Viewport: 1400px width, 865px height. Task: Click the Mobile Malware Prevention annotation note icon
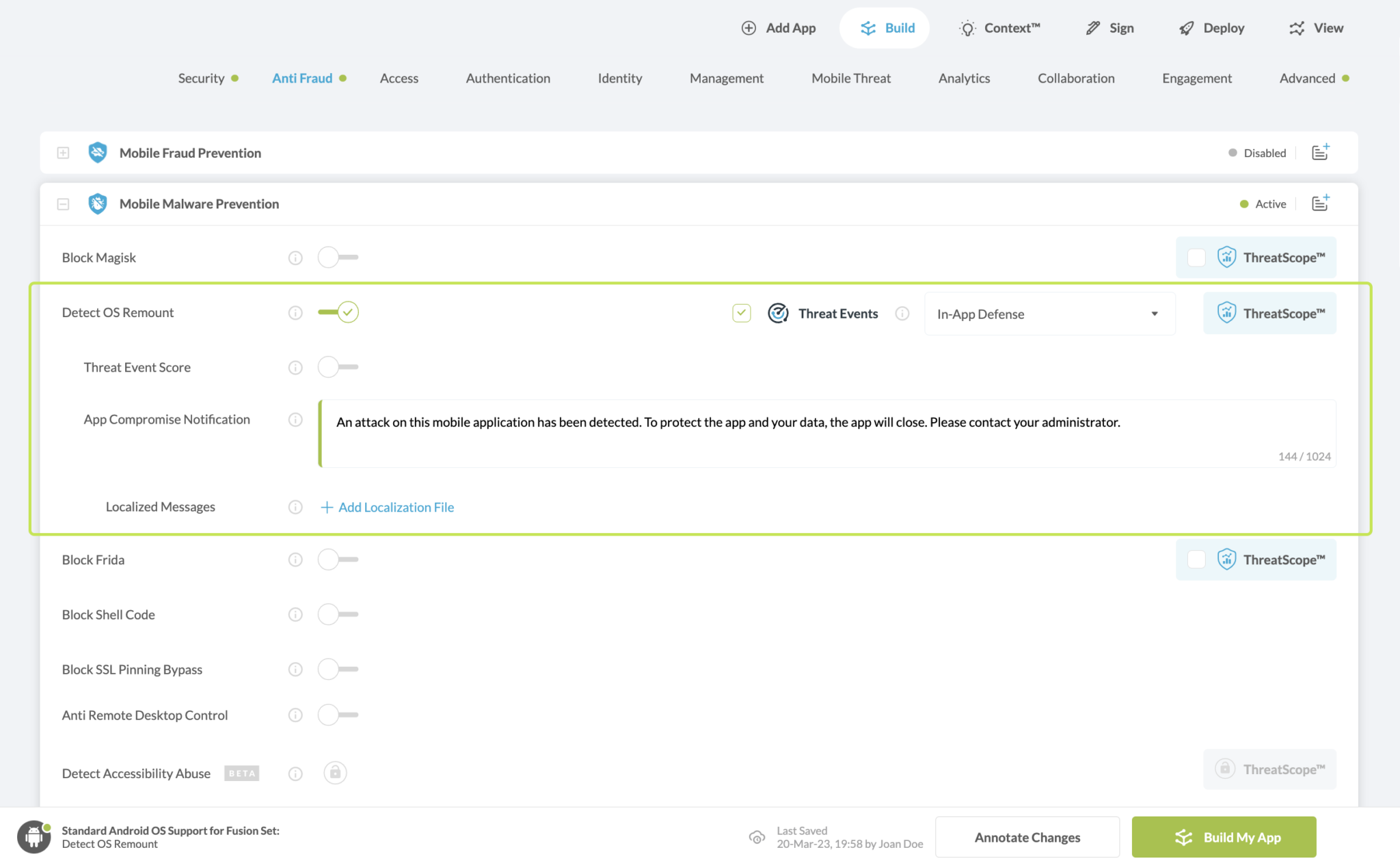tap(1320, 204)
